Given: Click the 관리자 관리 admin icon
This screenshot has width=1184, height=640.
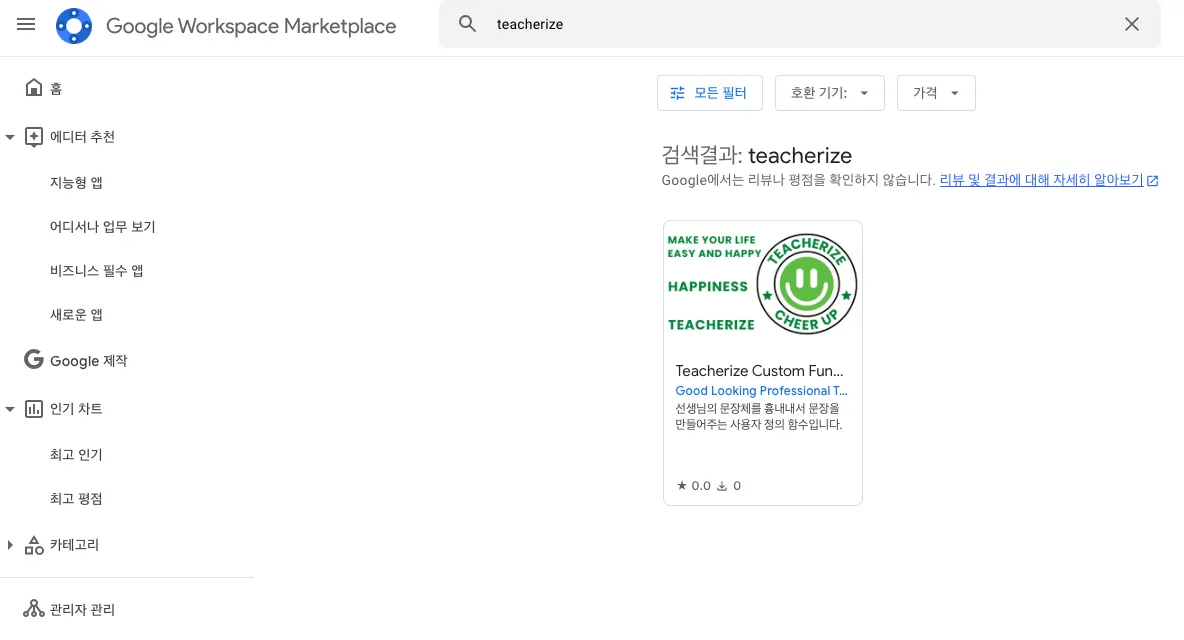Looking at the screenshot, I should [33, 608].
